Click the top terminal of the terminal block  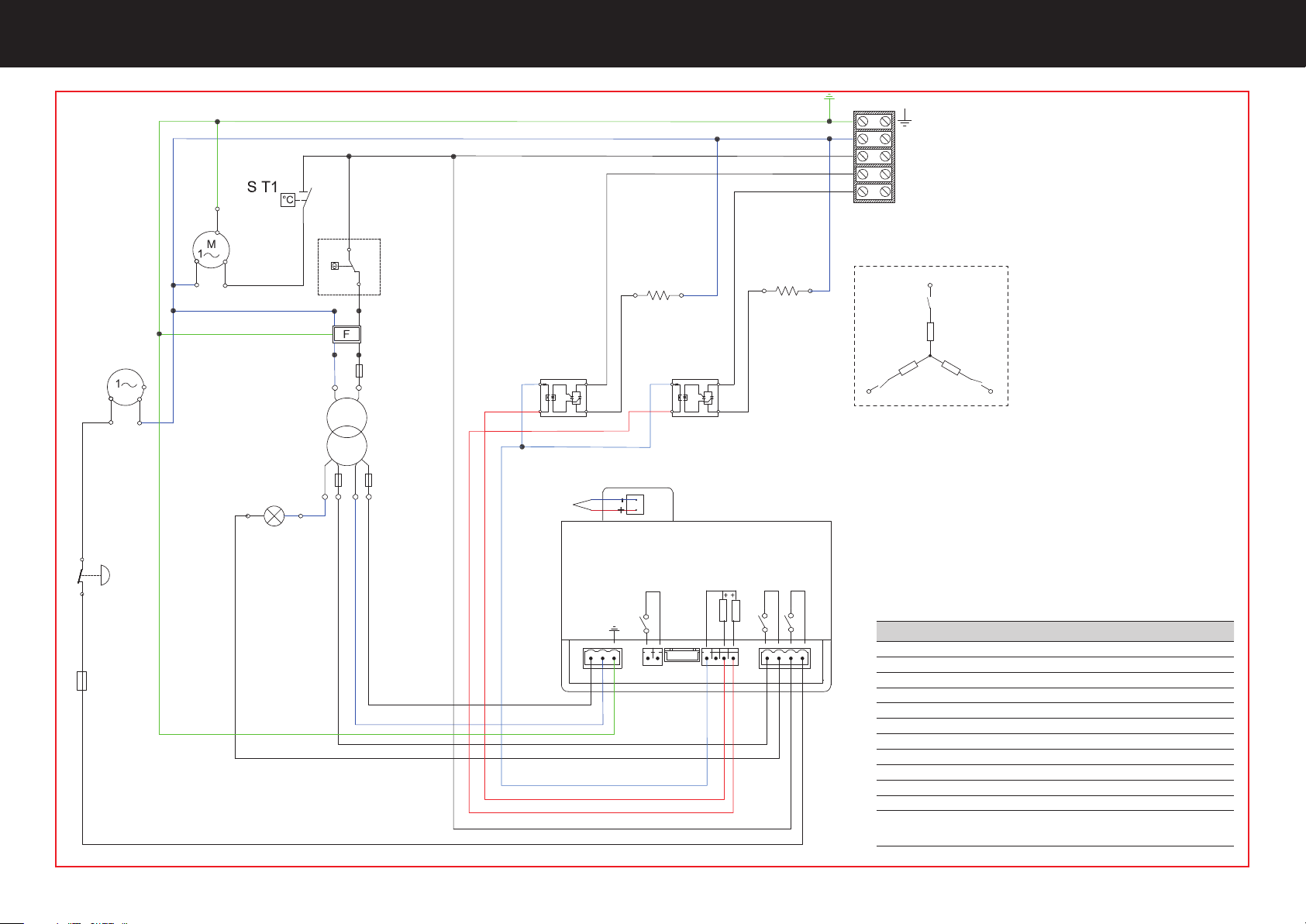coord(874,121)
